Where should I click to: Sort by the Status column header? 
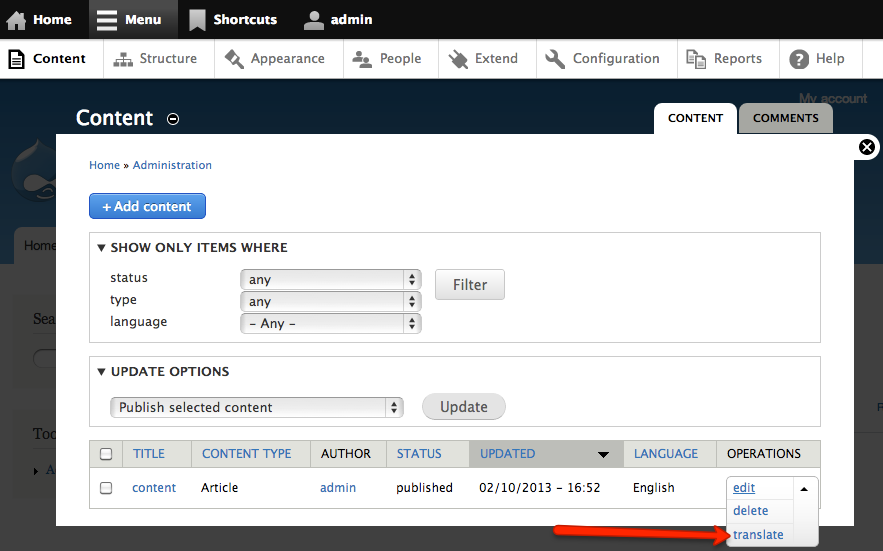click(x=419, y=454)
